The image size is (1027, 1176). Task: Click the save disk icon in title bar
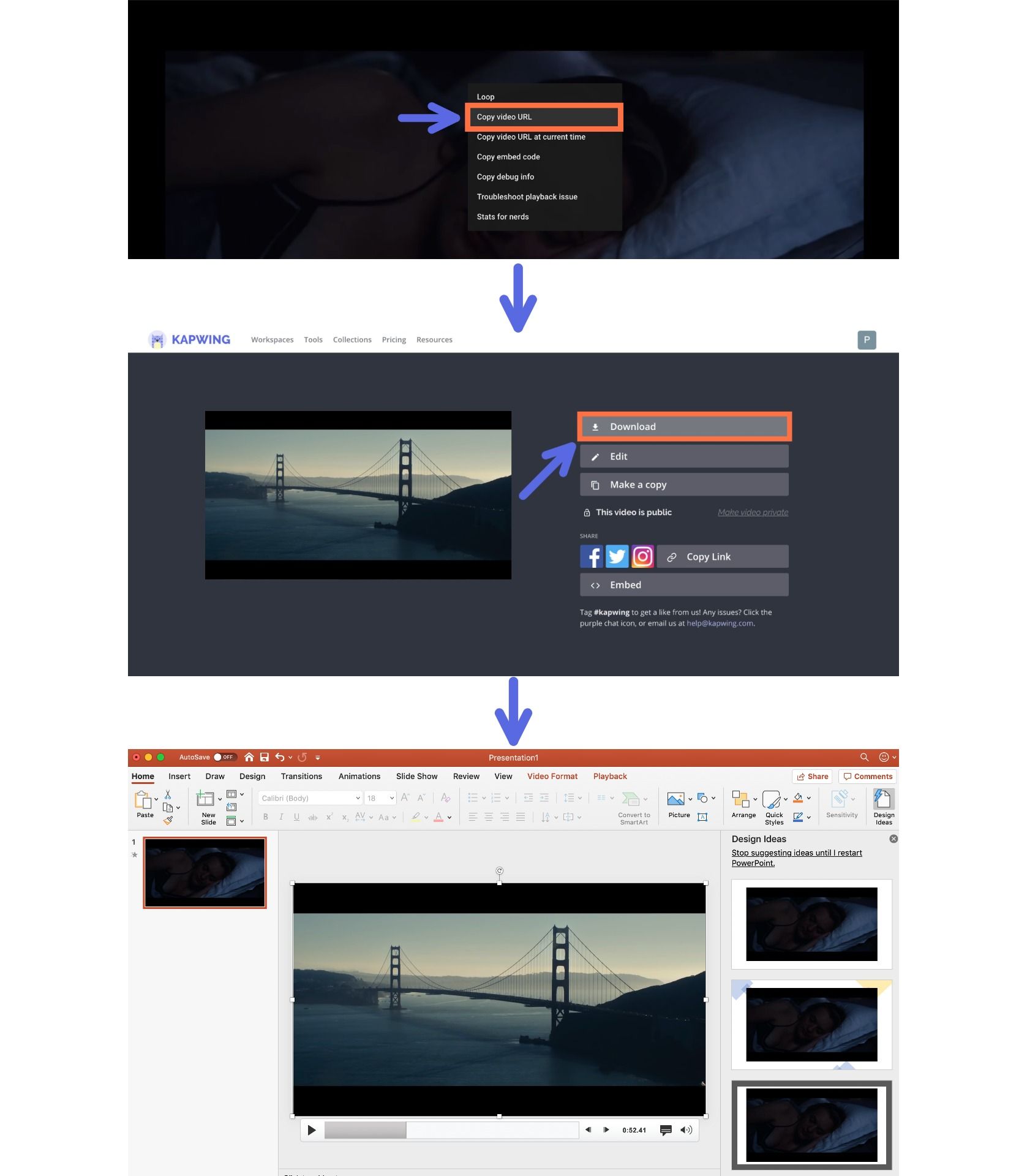pos(265,758)
